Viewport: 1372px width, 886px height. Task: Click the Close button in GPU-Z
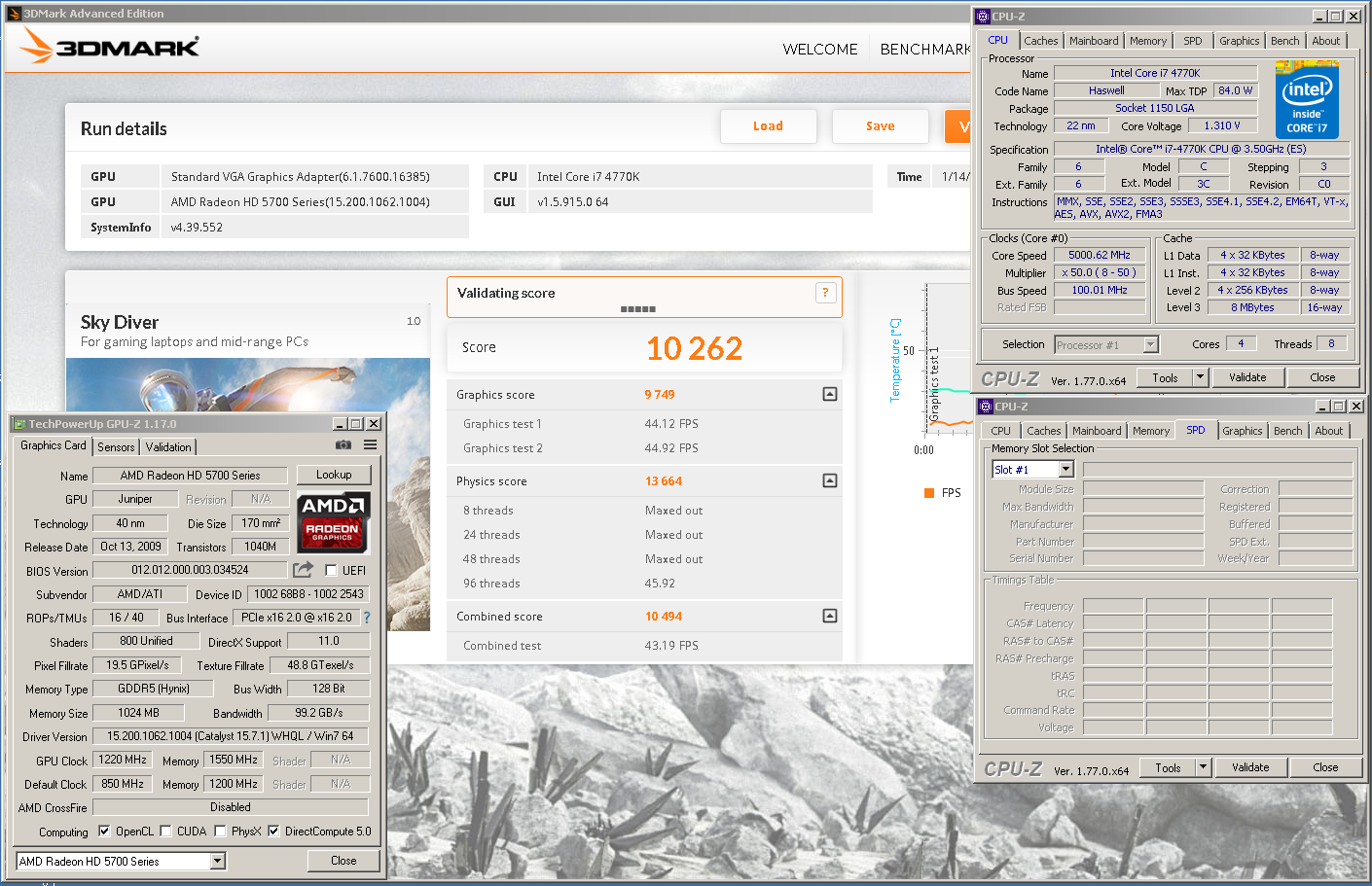pyautogui.click(x=343, y=861)
